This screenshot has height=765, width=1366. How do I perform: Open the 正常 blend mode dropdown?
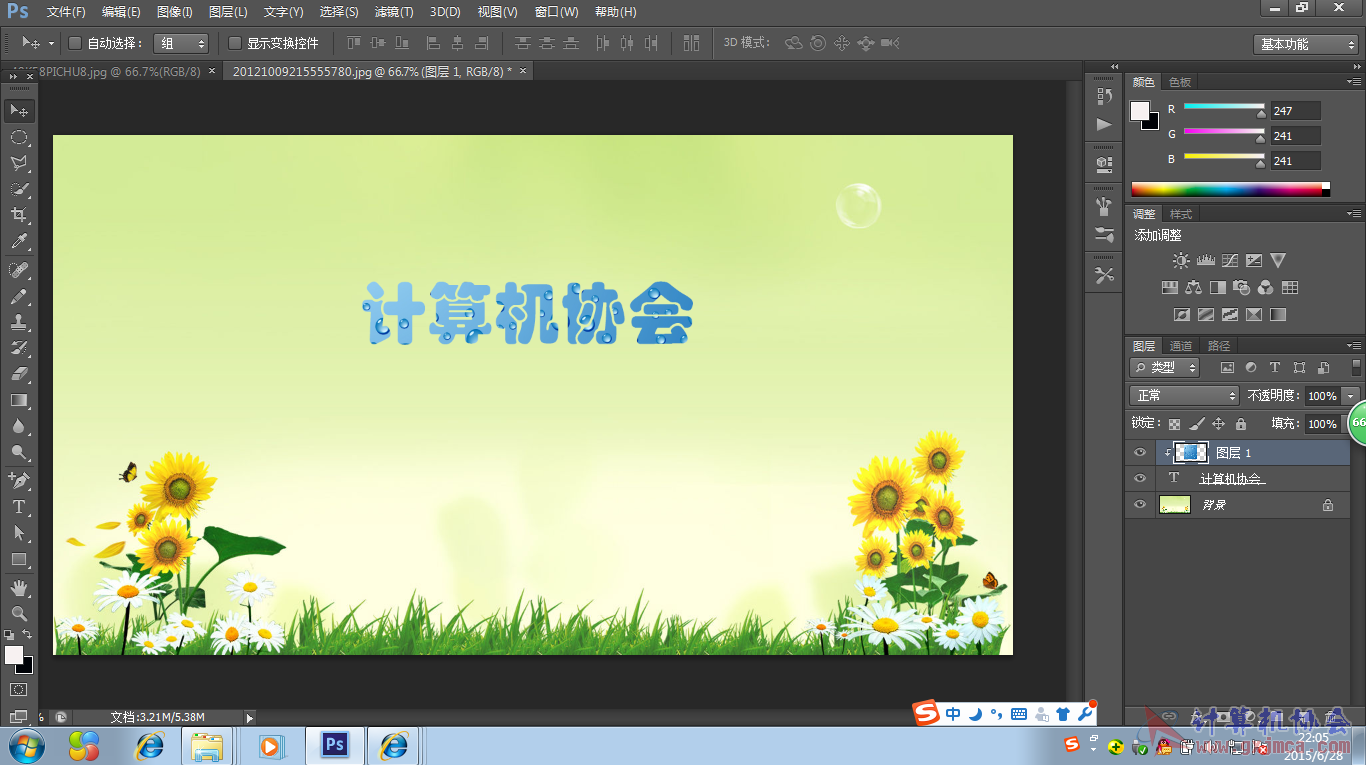coord(1184,396)
